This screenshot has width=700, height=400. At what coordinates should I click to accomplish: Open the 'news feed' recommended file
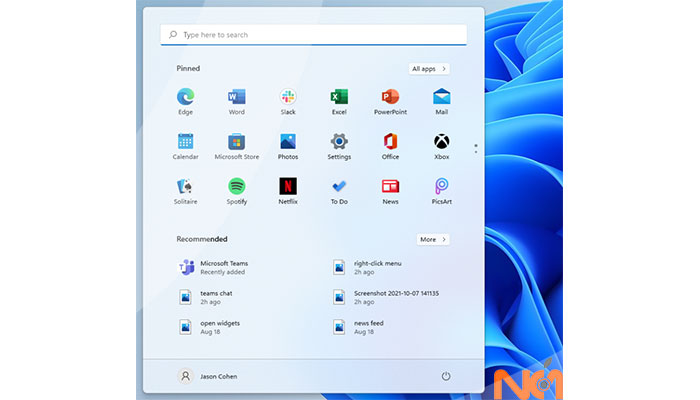[358, 327]
